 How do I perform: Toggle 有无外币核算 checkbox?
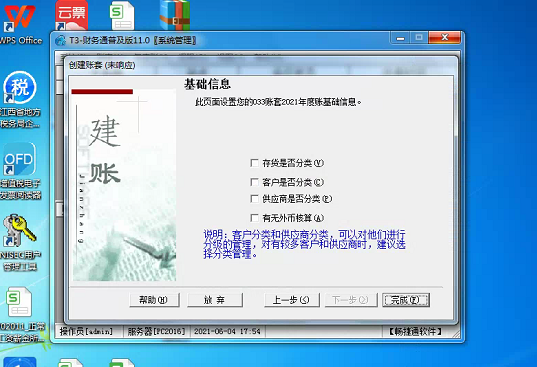[x=254, y=218]
